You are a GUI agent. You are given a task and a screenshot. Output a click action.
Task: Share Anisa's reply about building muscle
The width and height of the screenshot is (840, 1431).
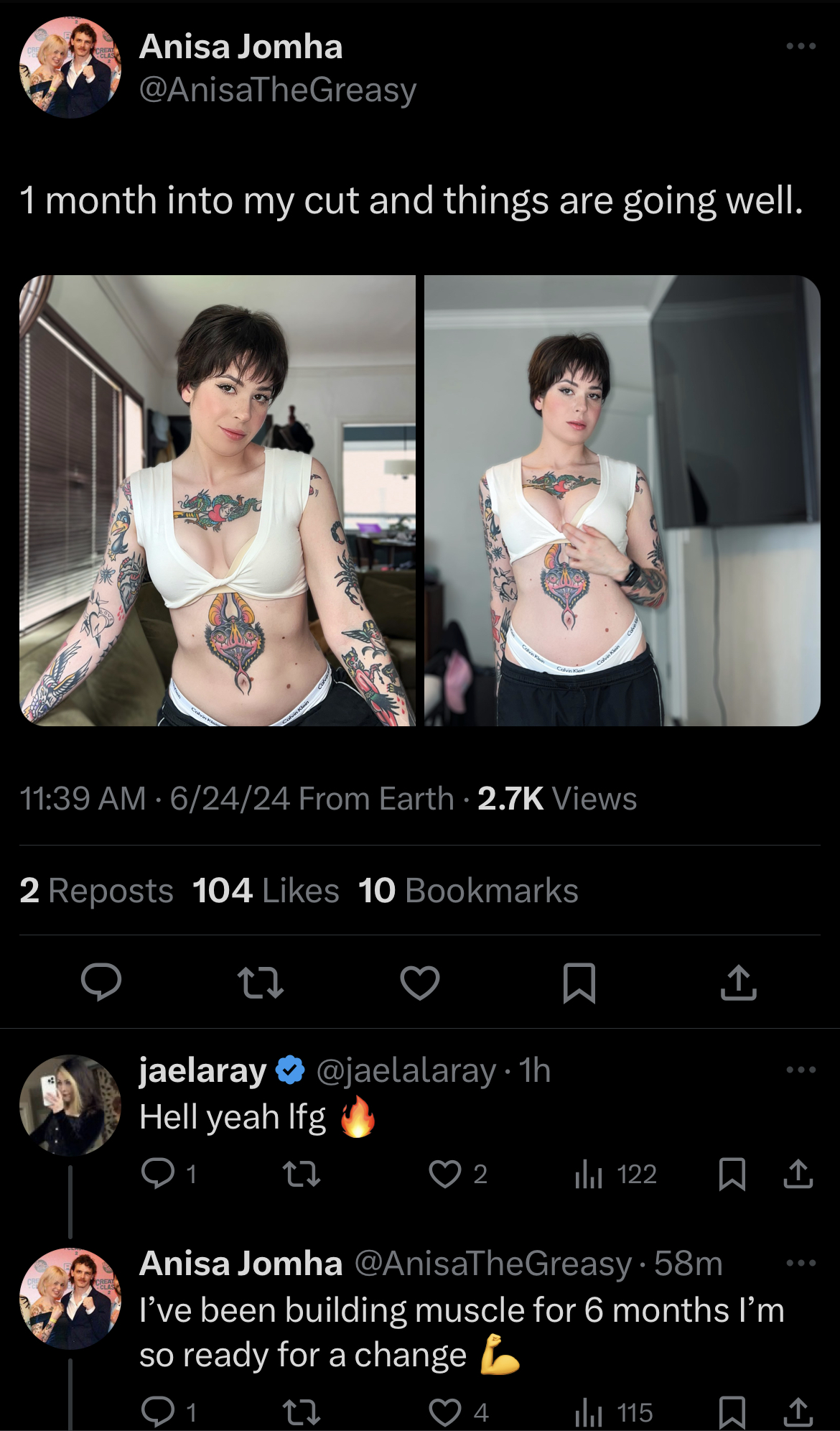tap(798, 1412)
